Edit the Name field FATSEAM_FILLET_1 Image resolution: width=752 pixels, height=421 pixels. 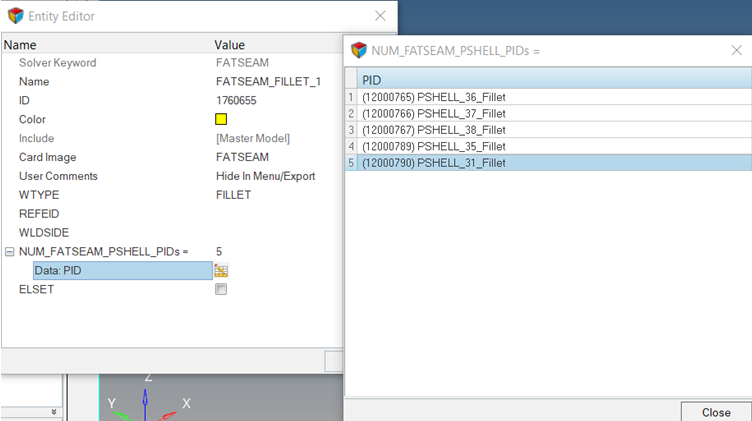tap(268, 82)
